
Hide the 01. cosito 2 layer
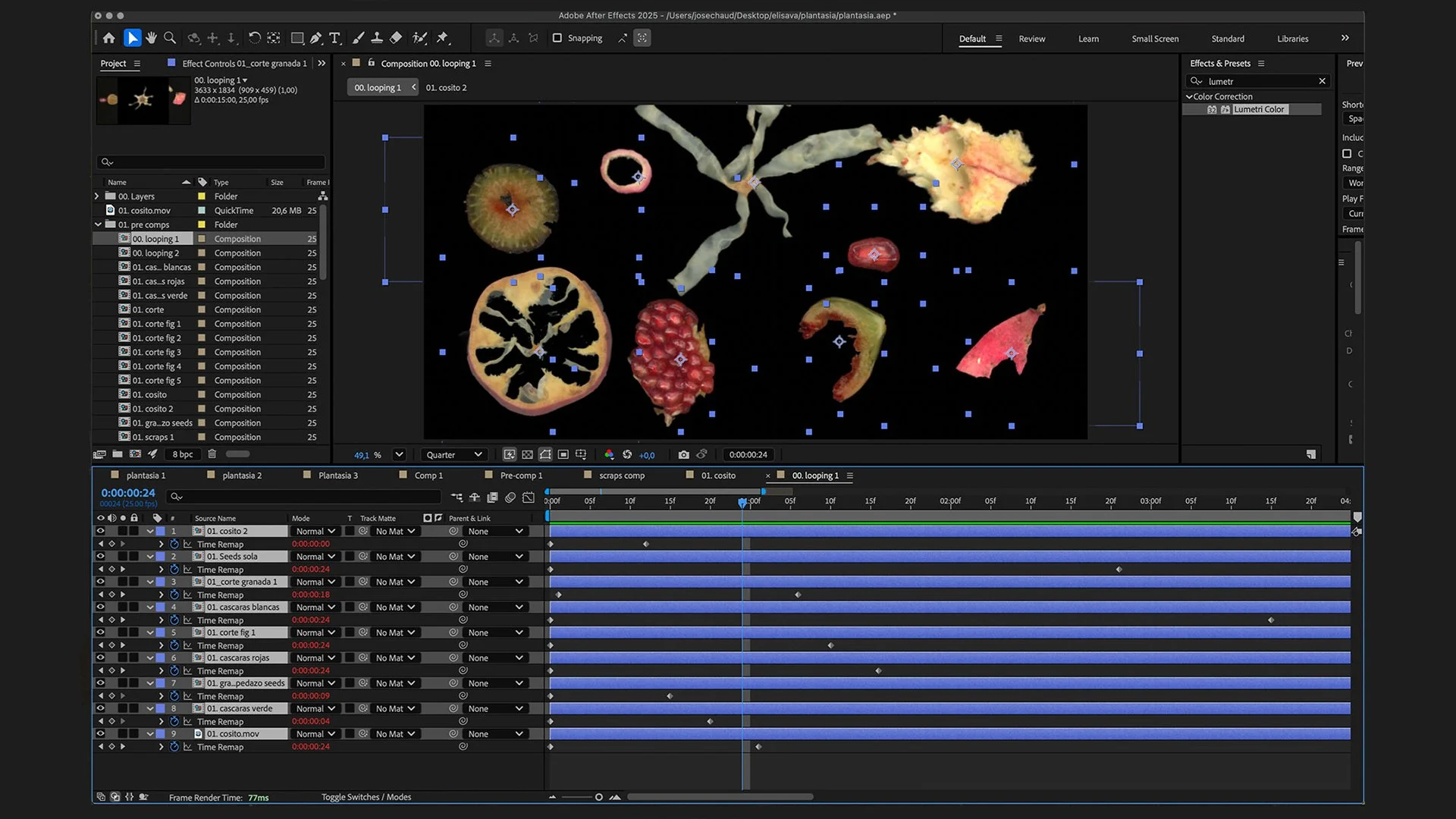tap(100, 532)
